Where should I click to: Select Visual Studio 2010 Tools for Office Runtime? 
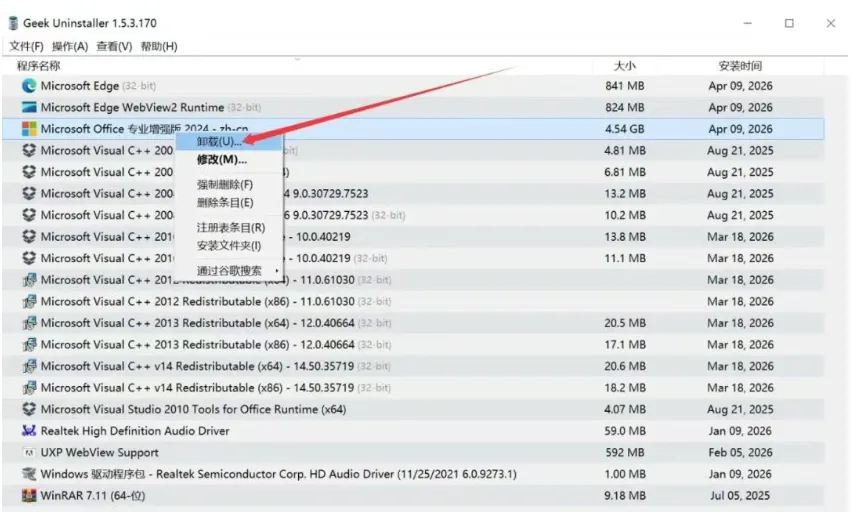(x=193, y=409)
